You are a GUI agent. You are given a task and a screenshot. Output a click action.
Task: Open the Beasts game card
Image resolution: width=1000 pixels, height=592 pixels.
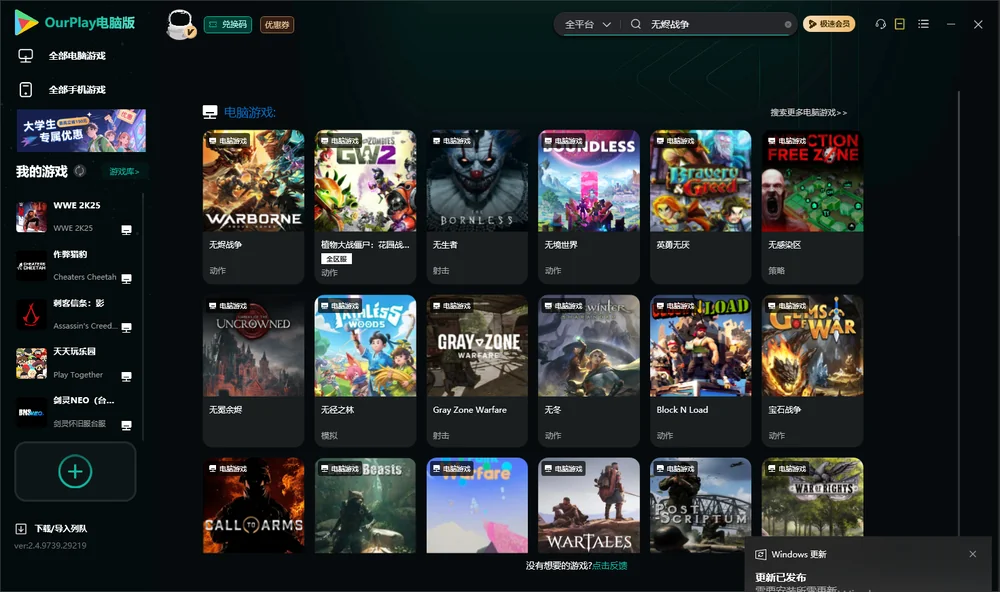pyautogui.click(x=365, y=505)
